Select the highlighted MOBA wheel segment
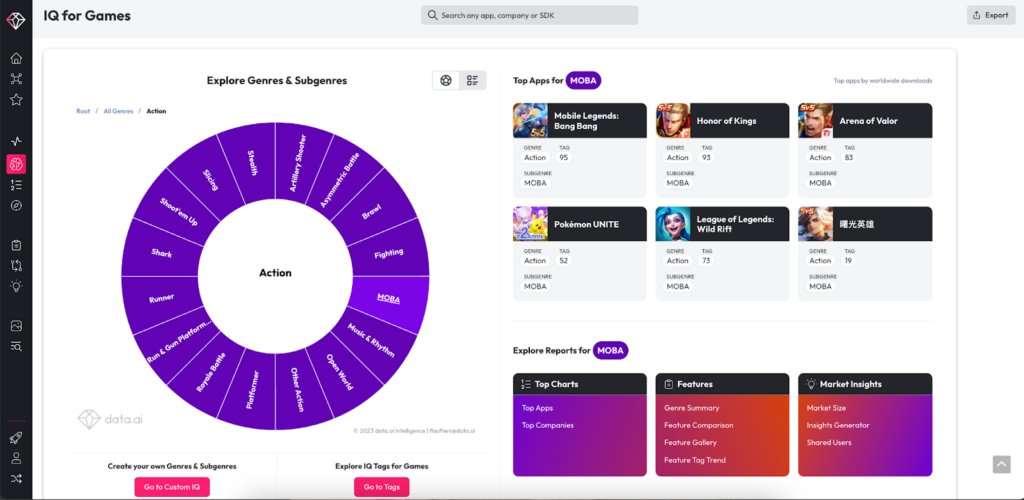1024x500 pixels. pyautogui.click(x=389, y=298)
